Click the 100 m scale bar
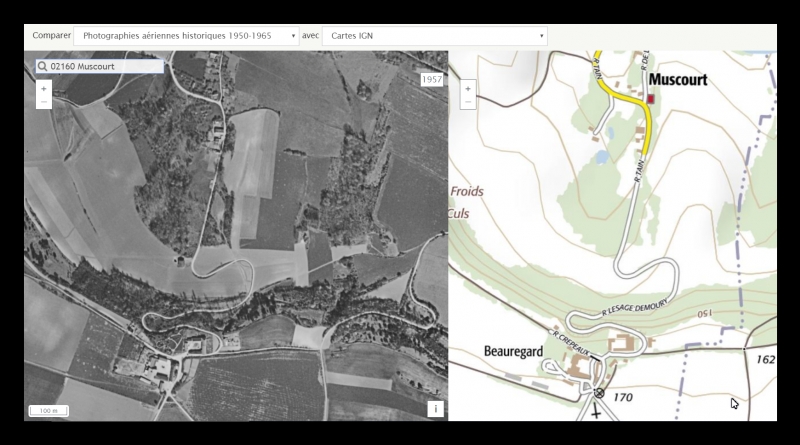Viewport: 800px width, 445px height. [x=48, y=411]
